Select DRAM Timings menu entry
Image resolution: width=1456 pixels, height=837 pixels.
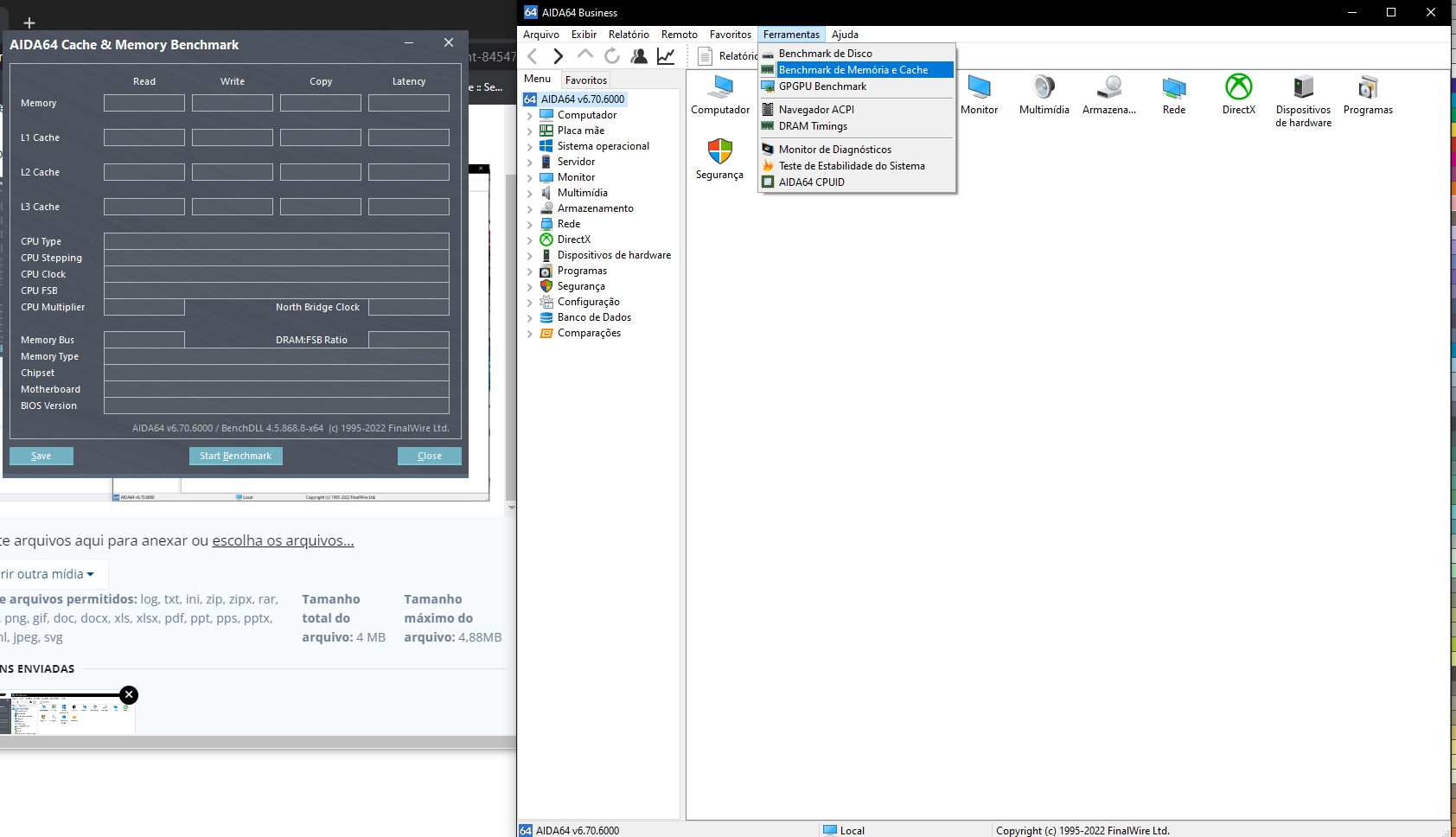(x=857, y=126)
